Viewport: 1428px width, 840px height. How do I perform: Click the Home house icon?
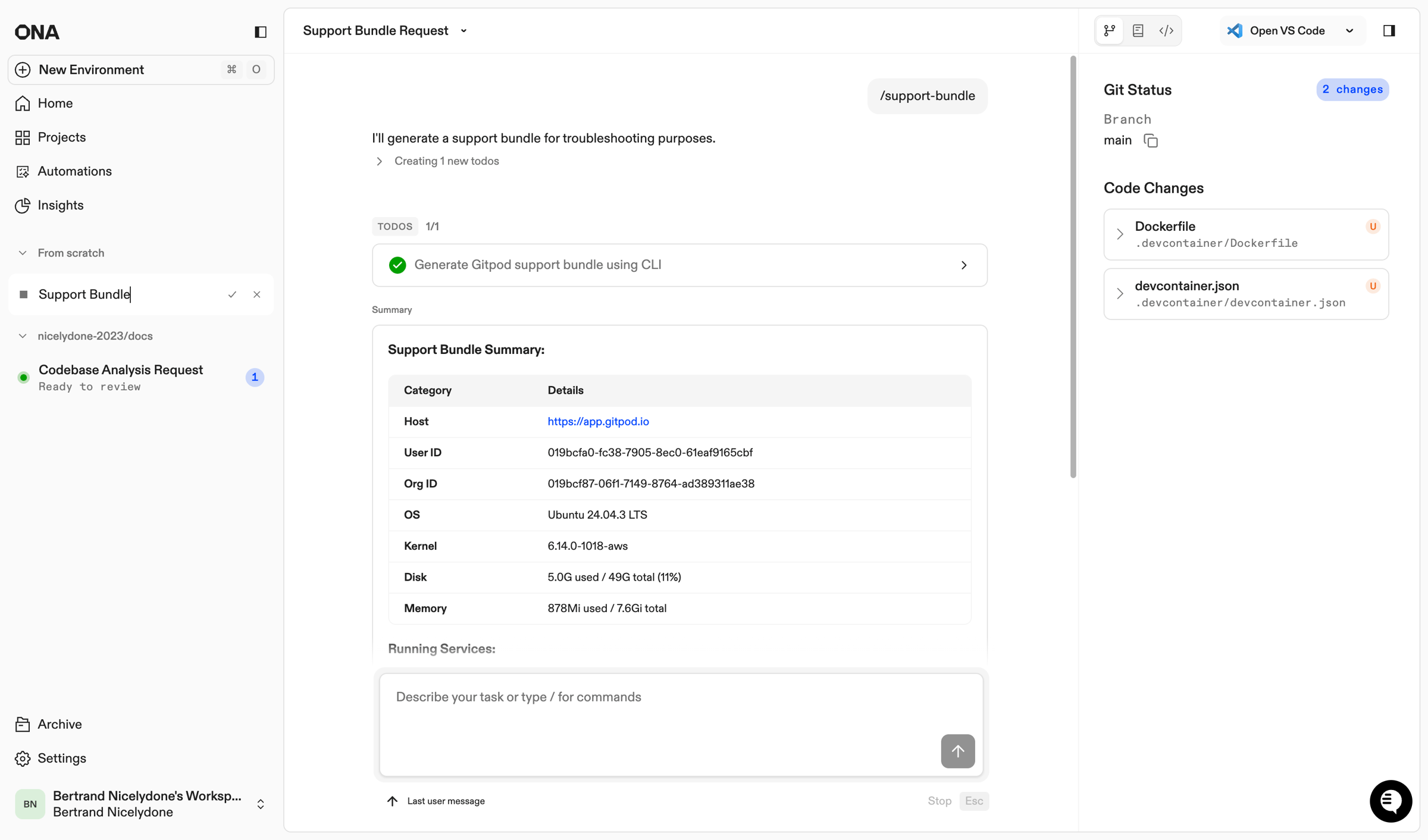tap(23, 104)
